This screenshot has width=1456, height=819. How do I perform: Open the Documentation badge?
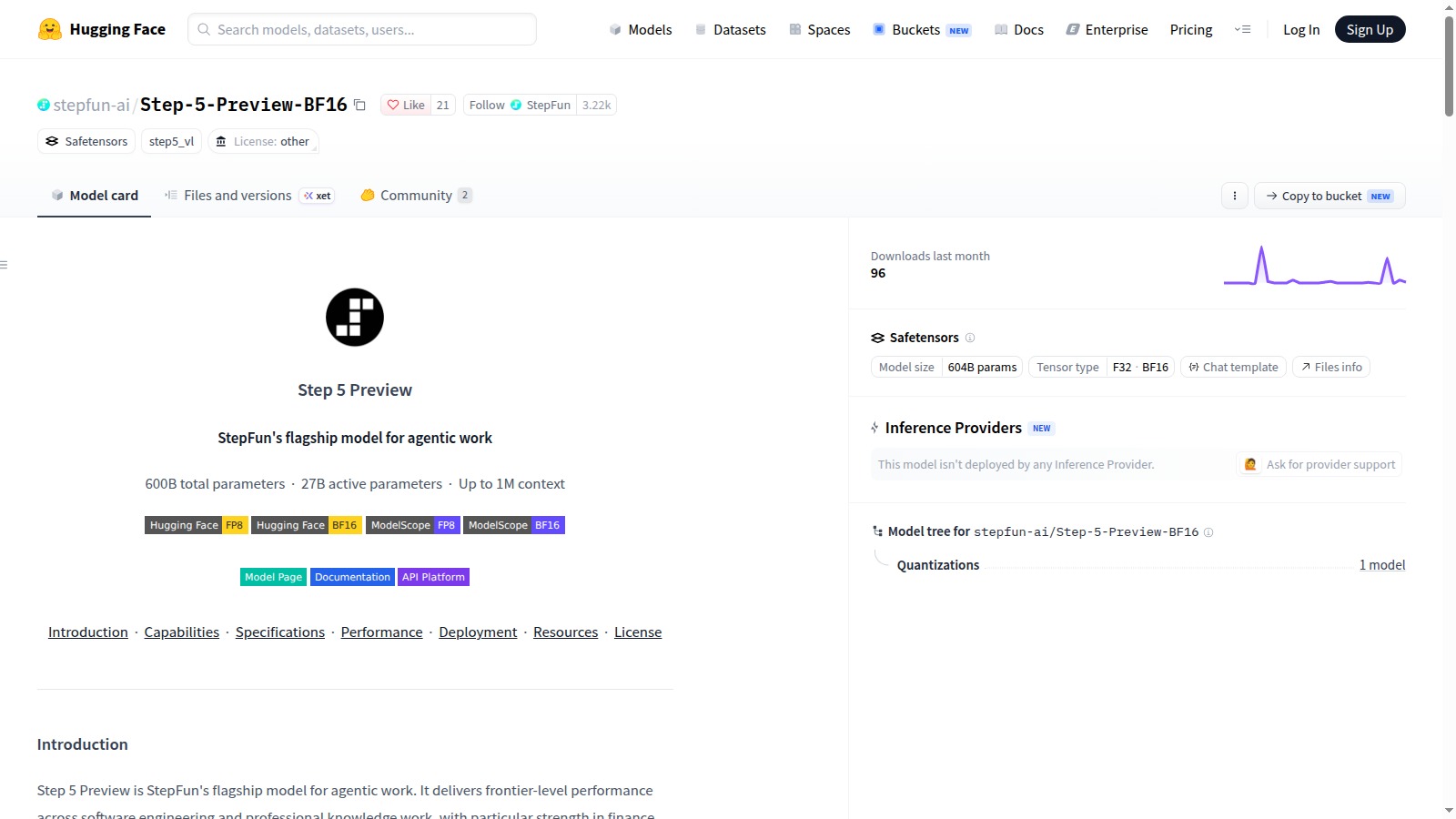pyautogui.click(x=352, y=577)
